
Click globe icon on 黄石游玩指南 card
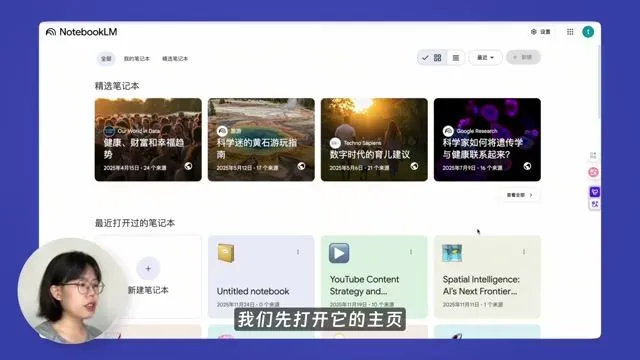point(301,166)
